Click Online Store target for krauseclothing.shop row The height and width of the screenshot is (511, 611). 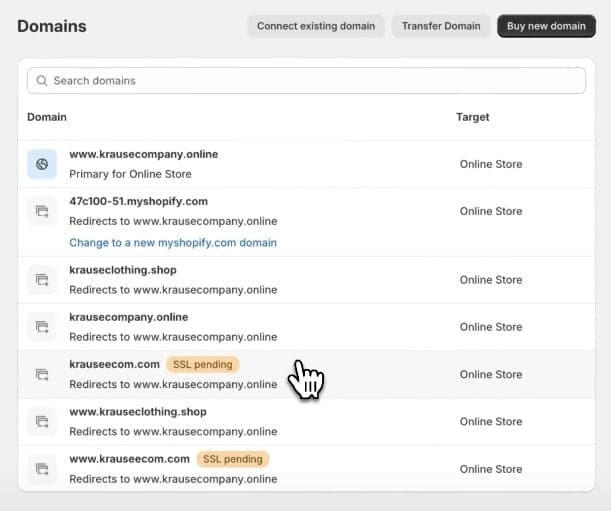pos(491,280)
